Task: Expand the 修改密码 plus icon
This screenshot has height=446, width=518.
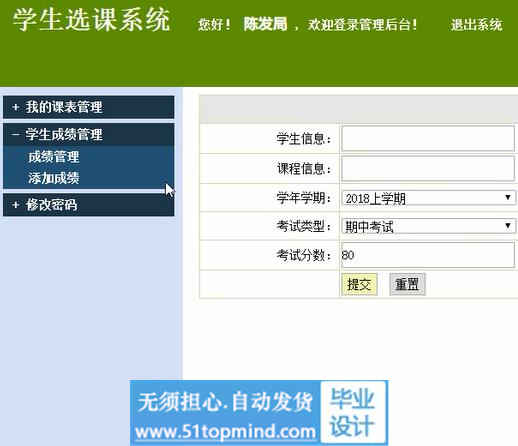Action: 15,205
